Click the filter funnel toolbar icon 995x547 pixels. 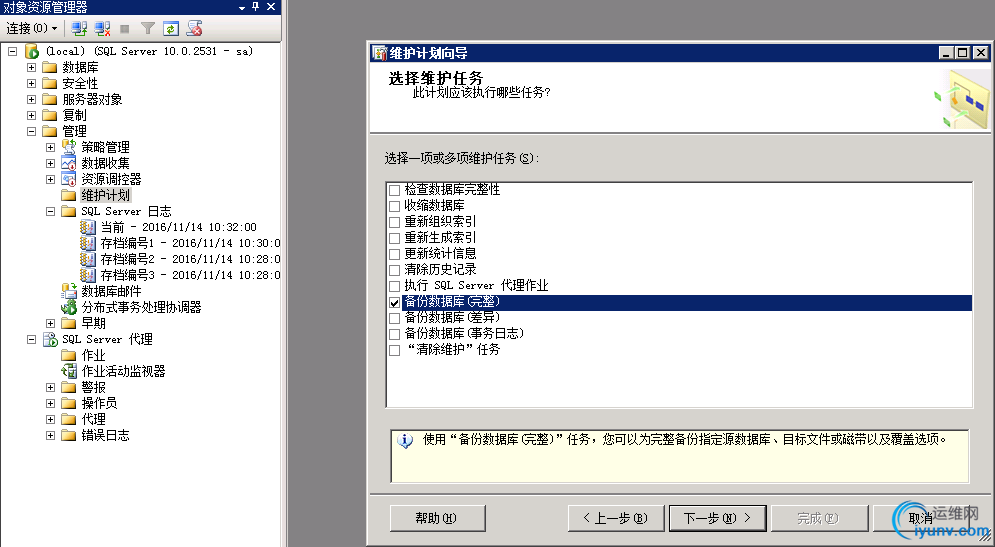pos(148,28)
